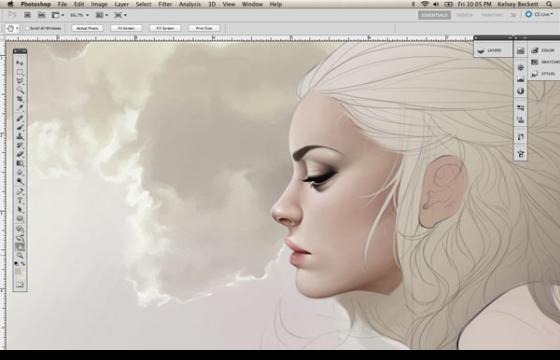Screen dimensions: 560x360
Task: Select the Zoom tool in the toolbox
Action: 20,255
